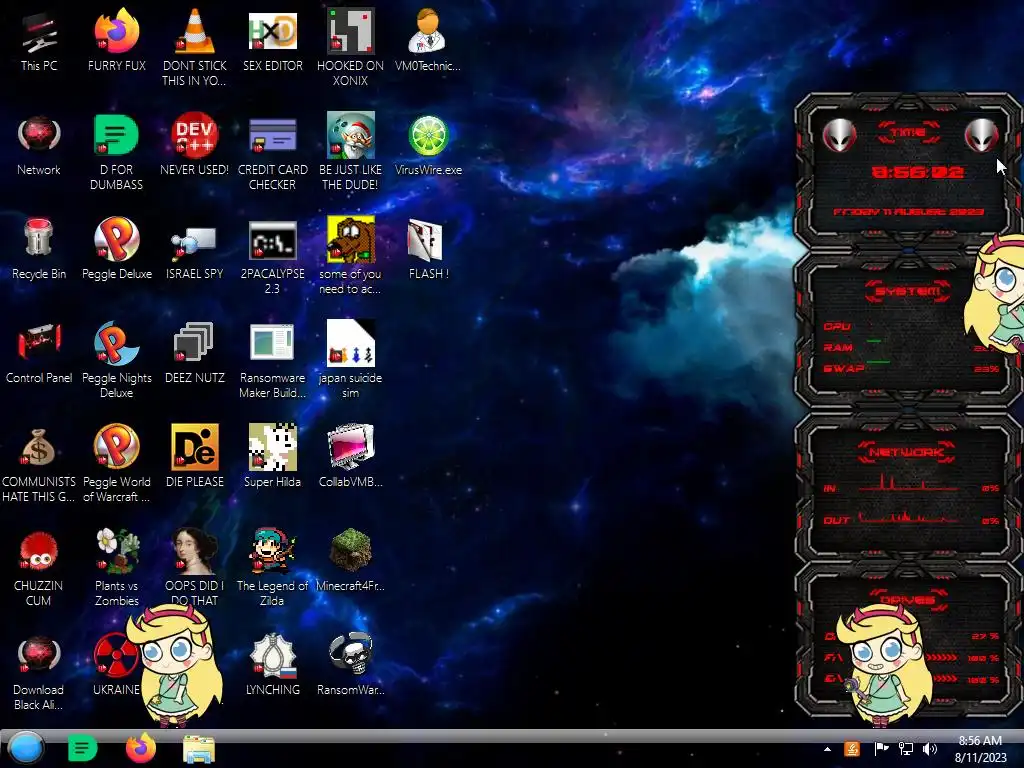Select VirusWire.exe lime icon
1024x768 pixels.
pyautogui.click(x=428, y=145)
